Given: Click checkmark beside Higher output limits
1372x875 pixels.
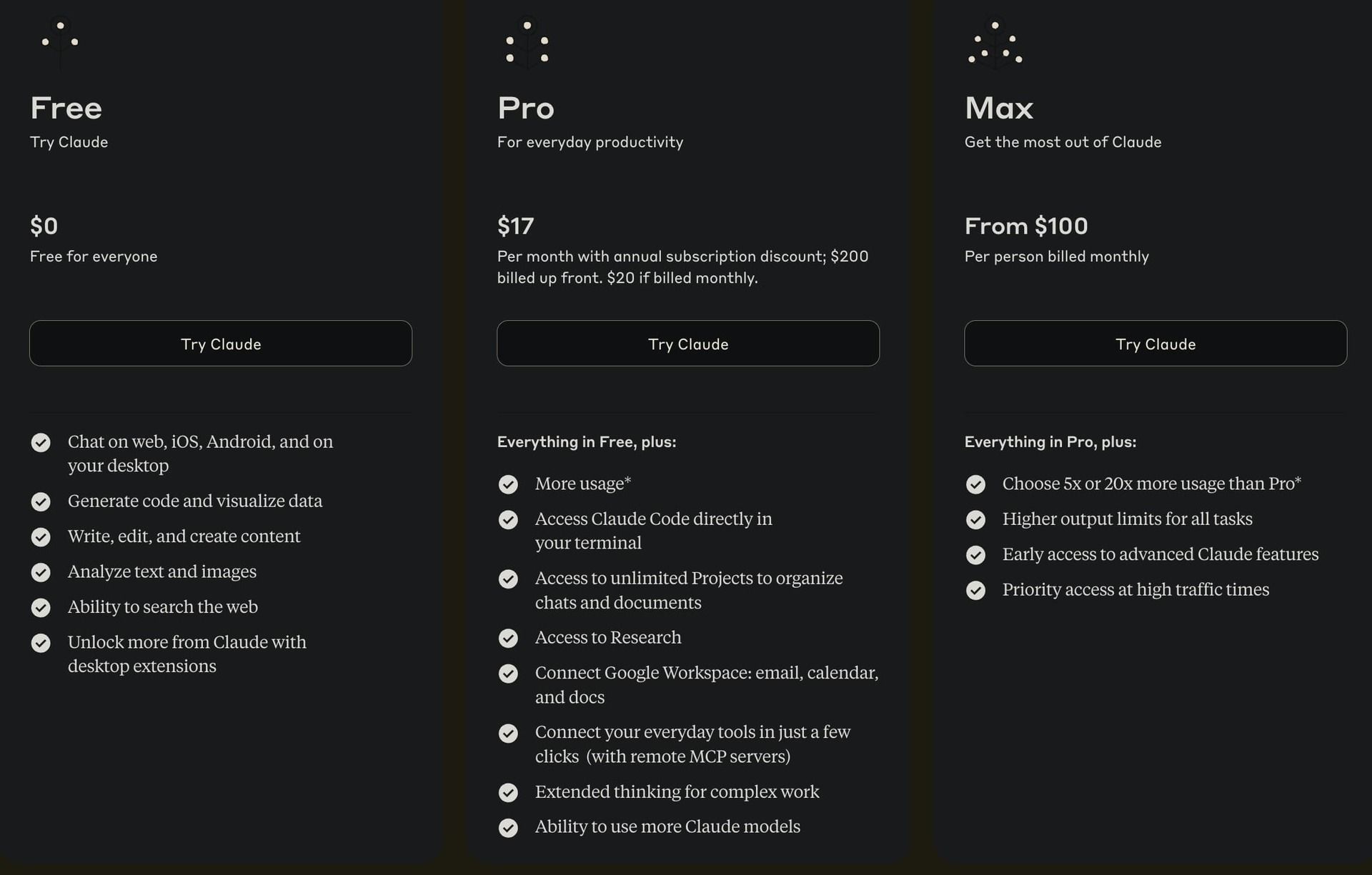Looking at the screenshot, I should pyautogui.click(x=975, y=519).
